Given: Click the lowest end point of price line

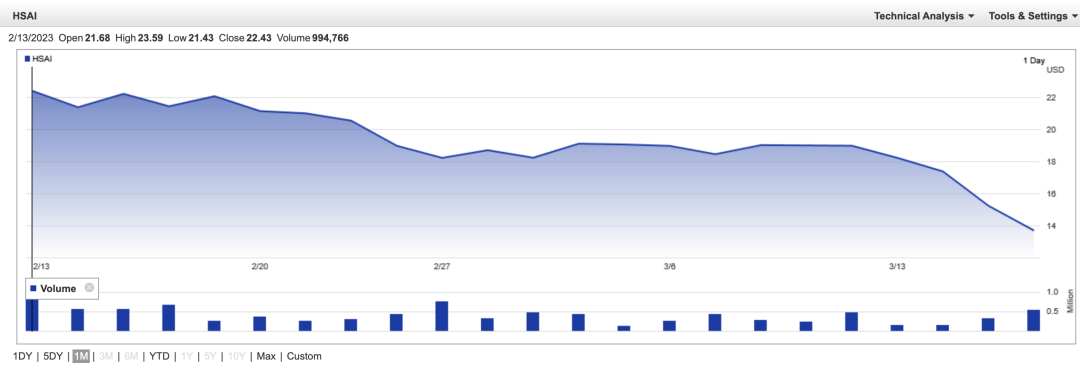Looking at the screenshot, I should pos(1033,230).
